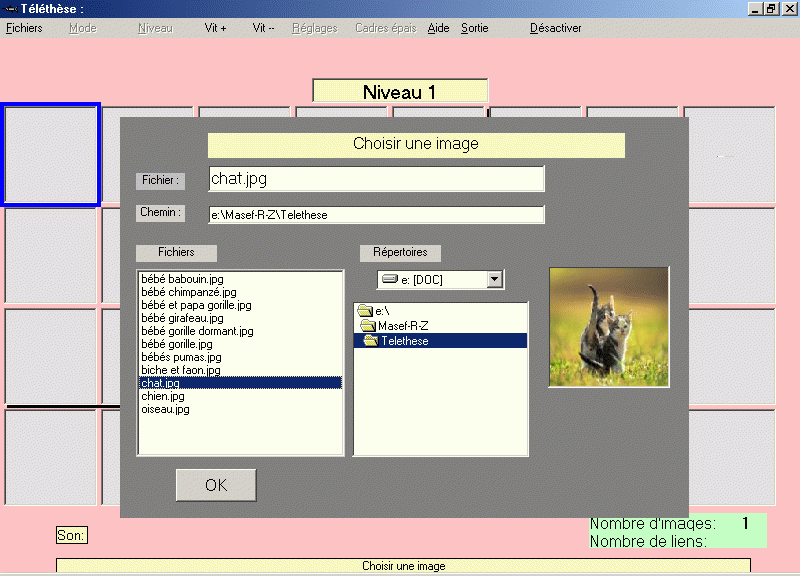The image size is (800, 576).
Task: Click the kitten preview thumbnail
Action: (x=609, y=327)
